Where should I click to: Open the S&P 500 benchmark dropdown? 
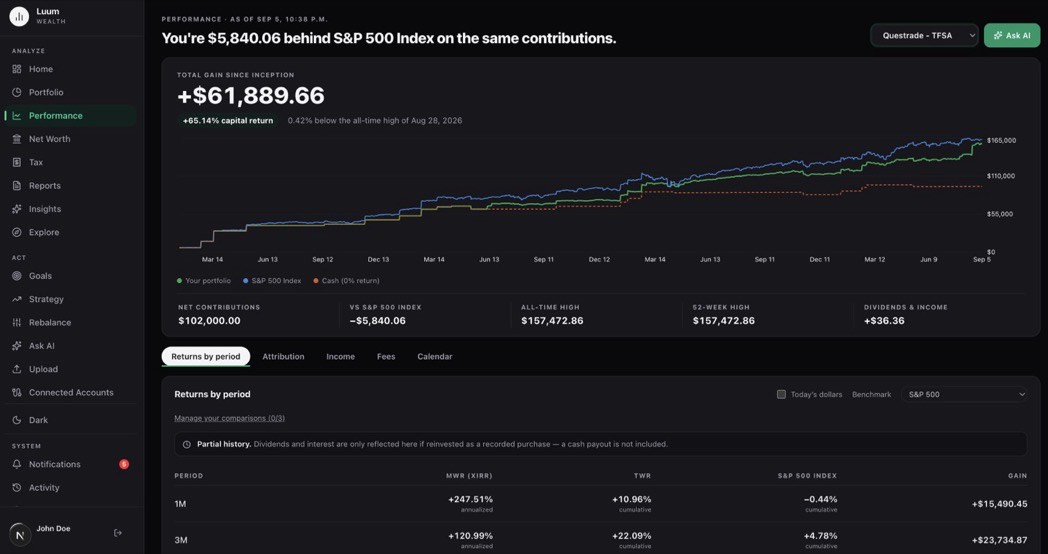click(964, 394)
